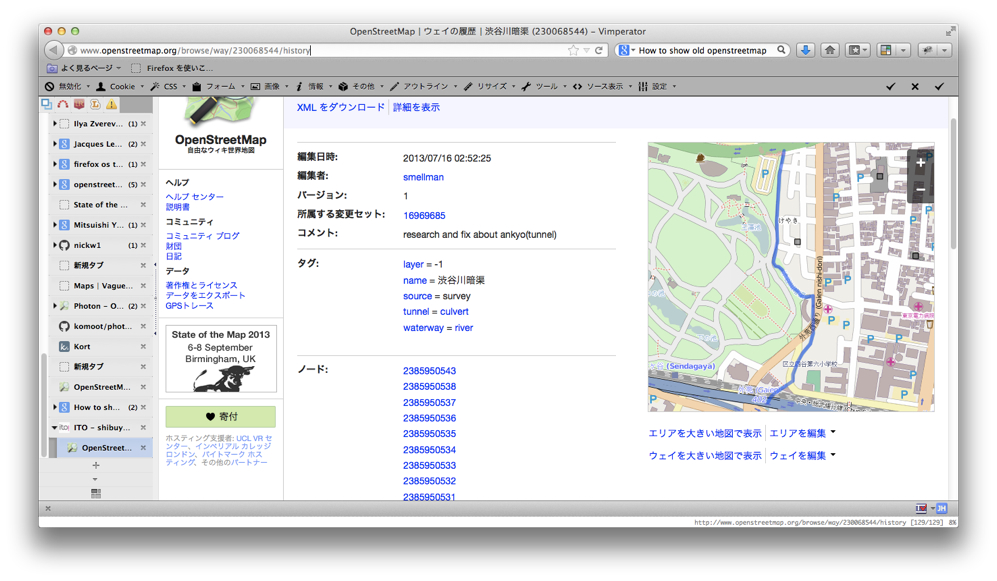Open the Cookie developer menu

tap(120, 86)
